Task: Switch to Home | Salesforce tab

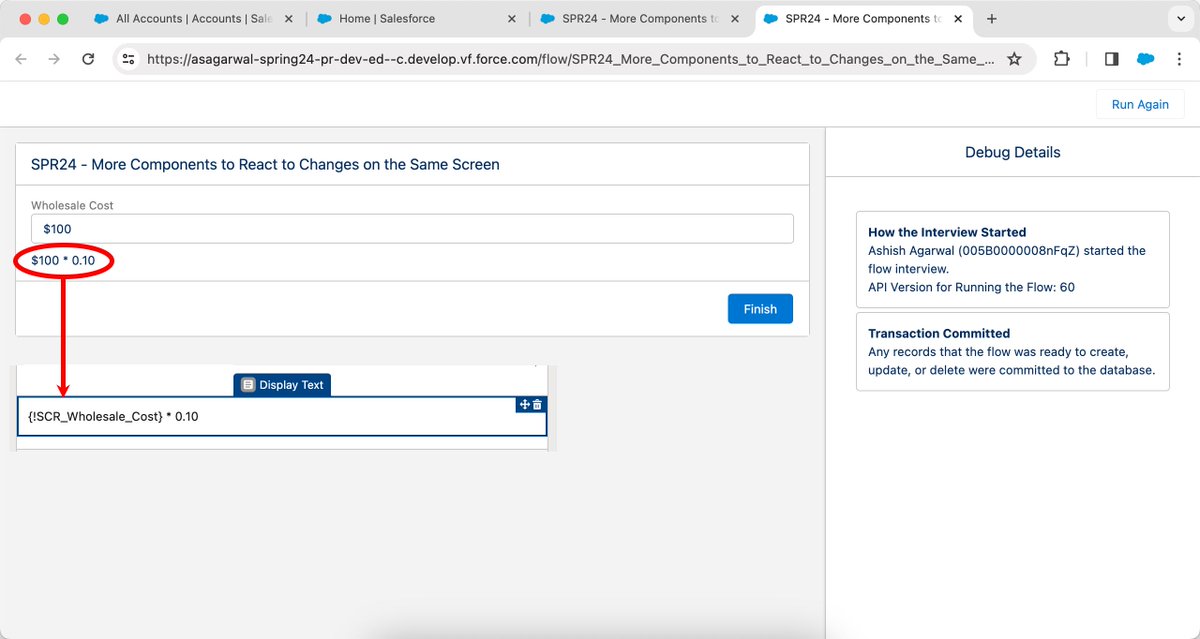Action: click(x=415, y=19)
